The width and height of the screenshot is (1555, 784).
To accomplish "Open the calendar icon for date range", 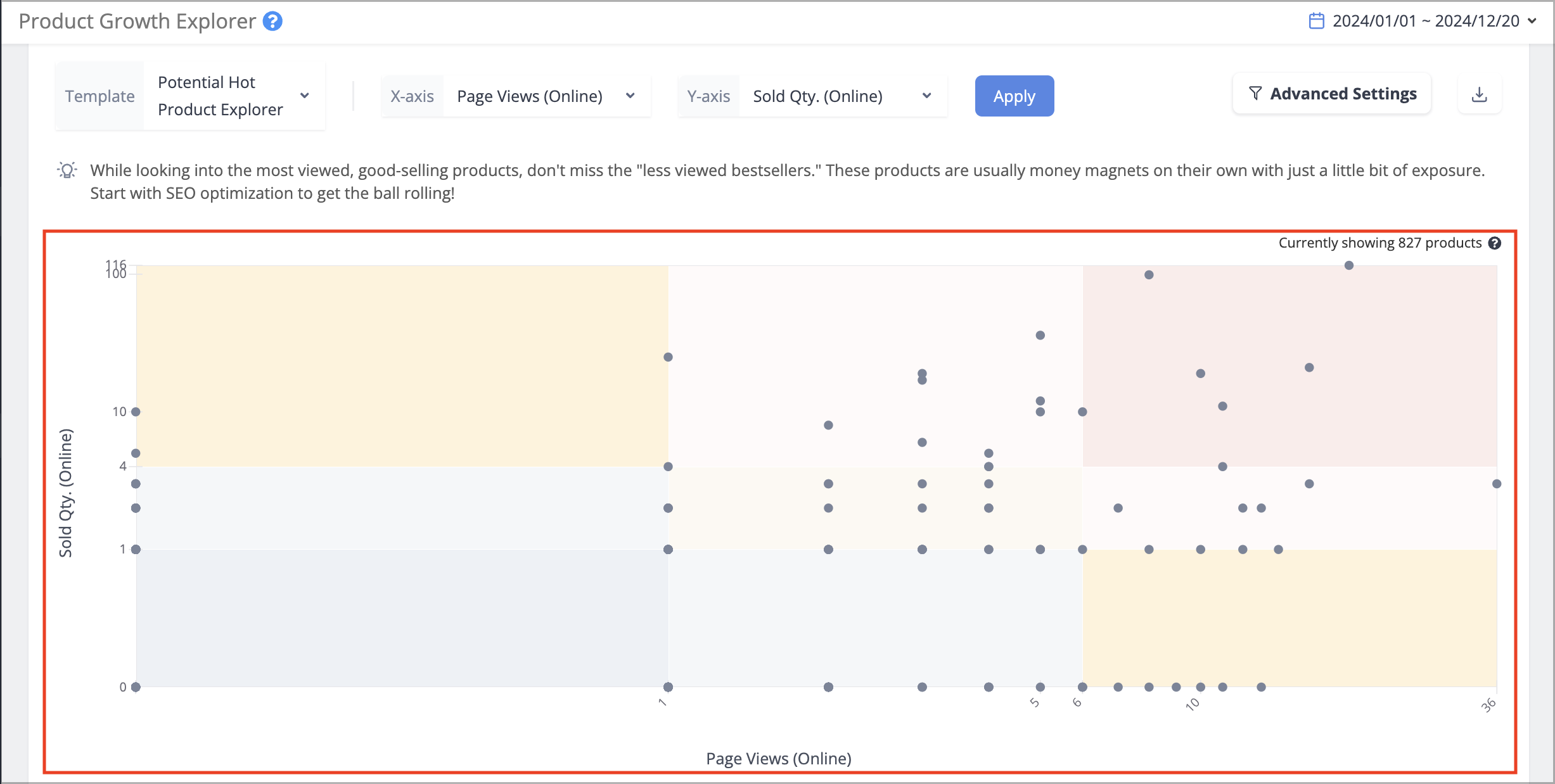I will click(x=1316, y=21).
